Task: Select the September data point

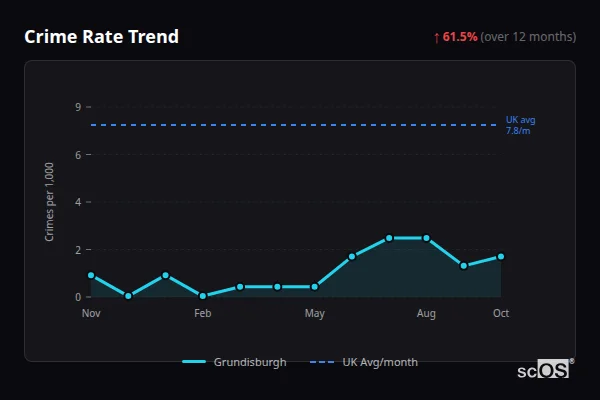Action: pos(464,266)
